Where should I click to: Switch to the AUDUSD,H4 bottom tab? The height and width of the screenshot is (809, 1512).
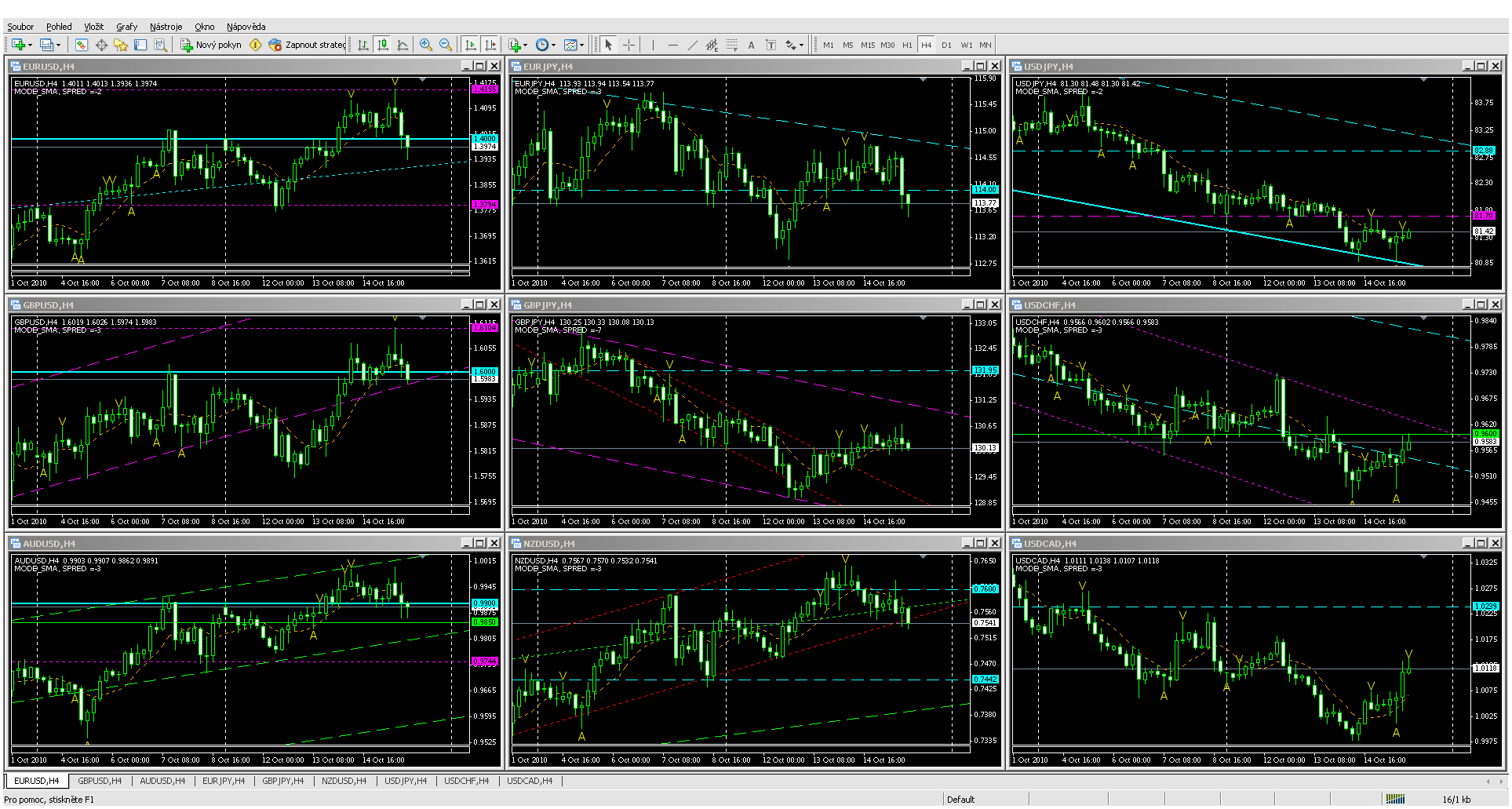(x=162, y=781)
